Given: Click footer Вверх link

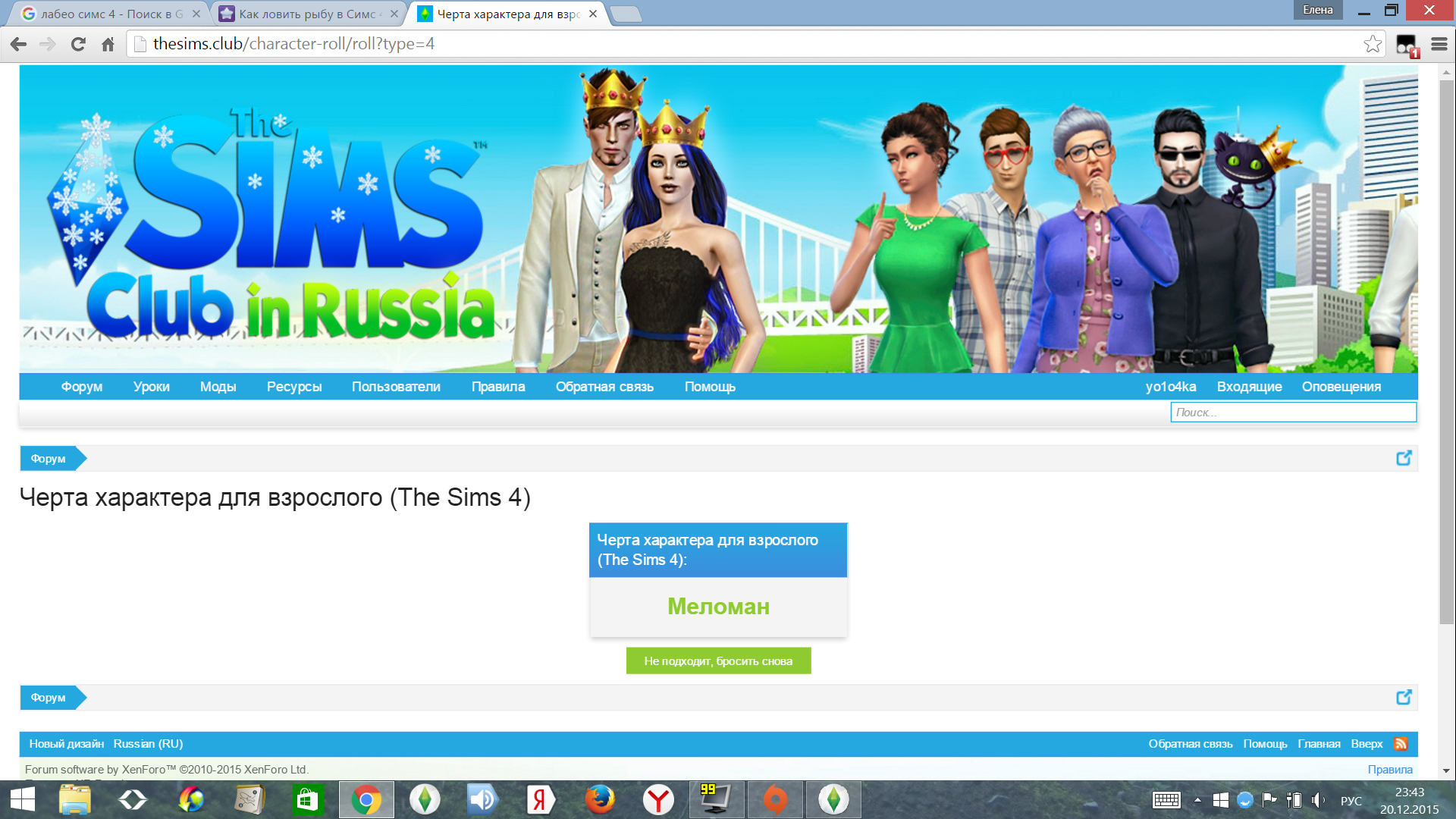Looking at the screenshot, I should pos(1367,744).
